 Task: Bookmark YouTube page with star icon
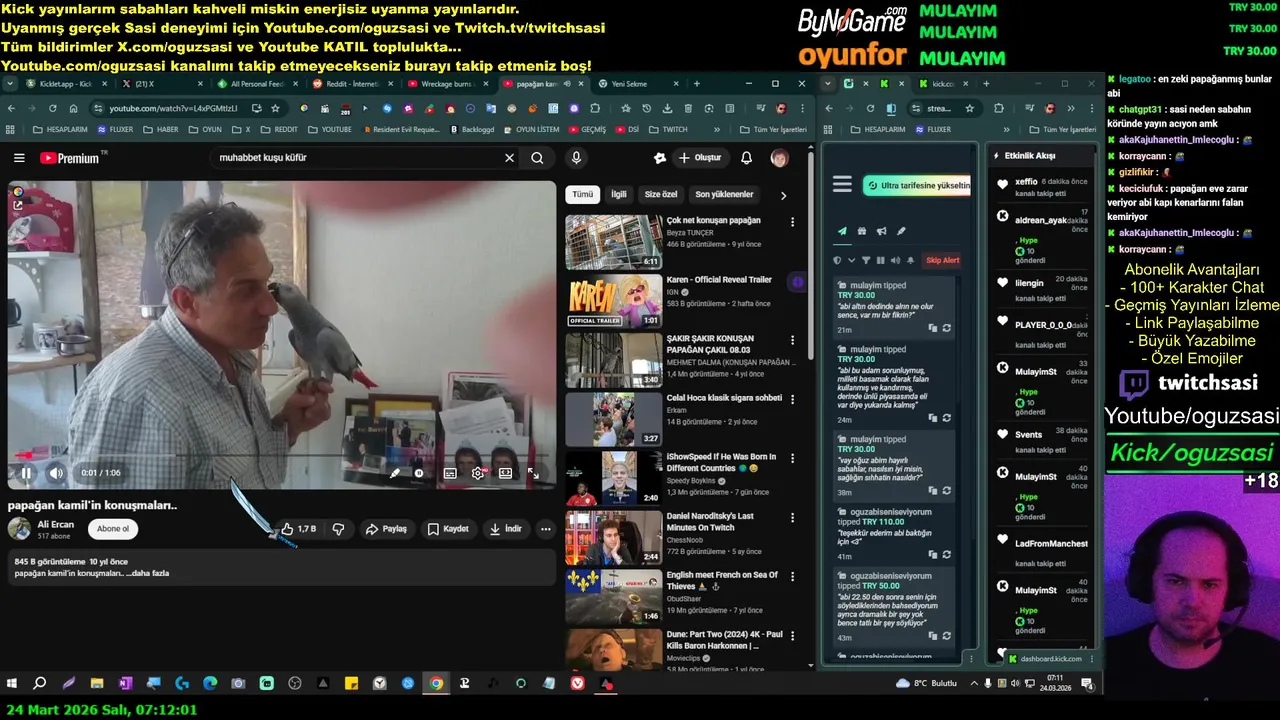[275, 108]
